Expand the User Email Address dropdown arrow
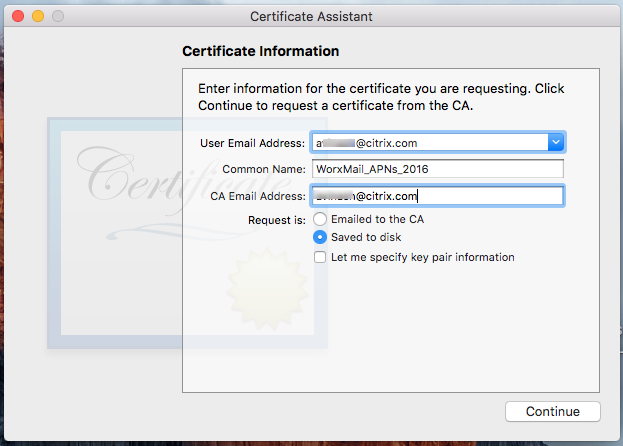The height and width of the screenshot is (446, 623). (x=556, y=143)
